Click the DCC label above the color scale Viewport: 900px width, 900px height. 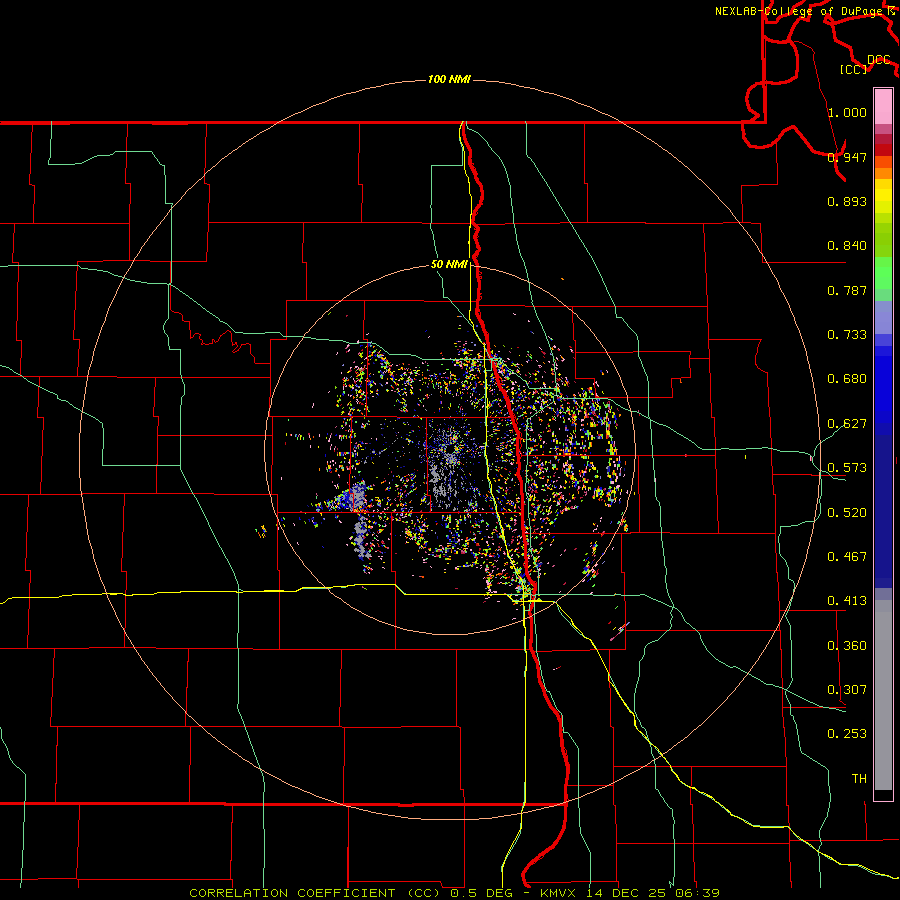tap(879, 60)
